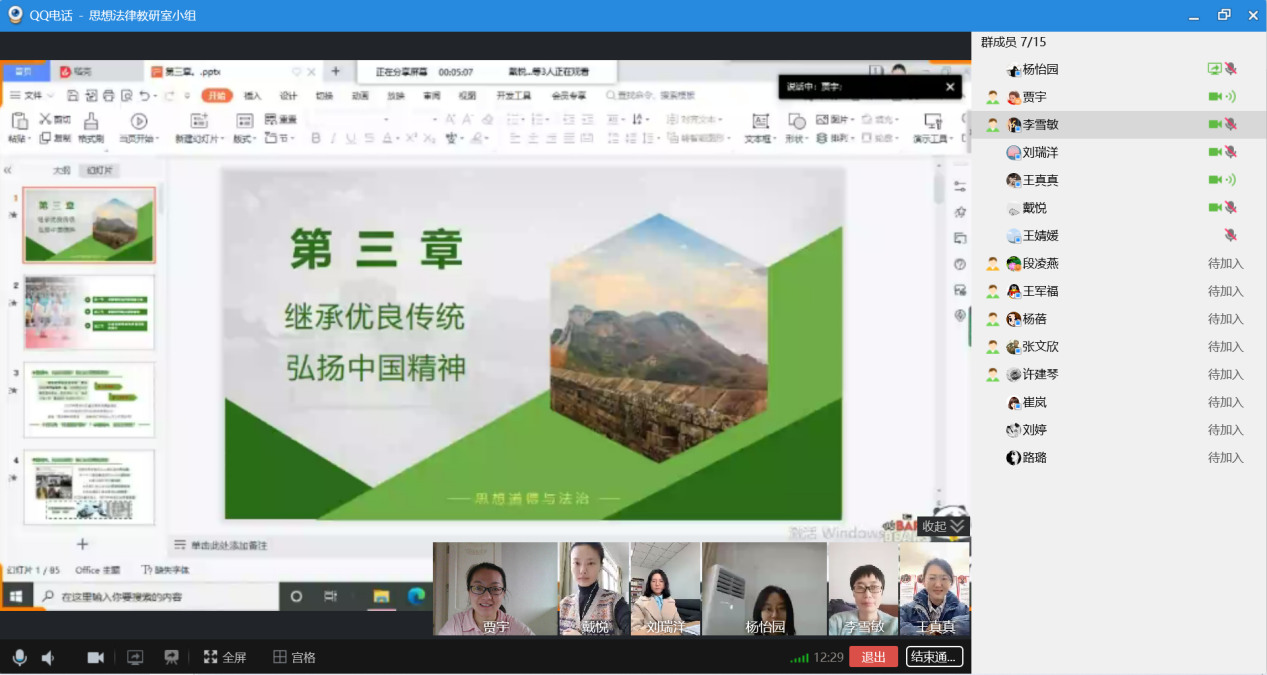Click the 结束通... end call button
Screen dimensions: 1267x675
(x=935, y=657)
